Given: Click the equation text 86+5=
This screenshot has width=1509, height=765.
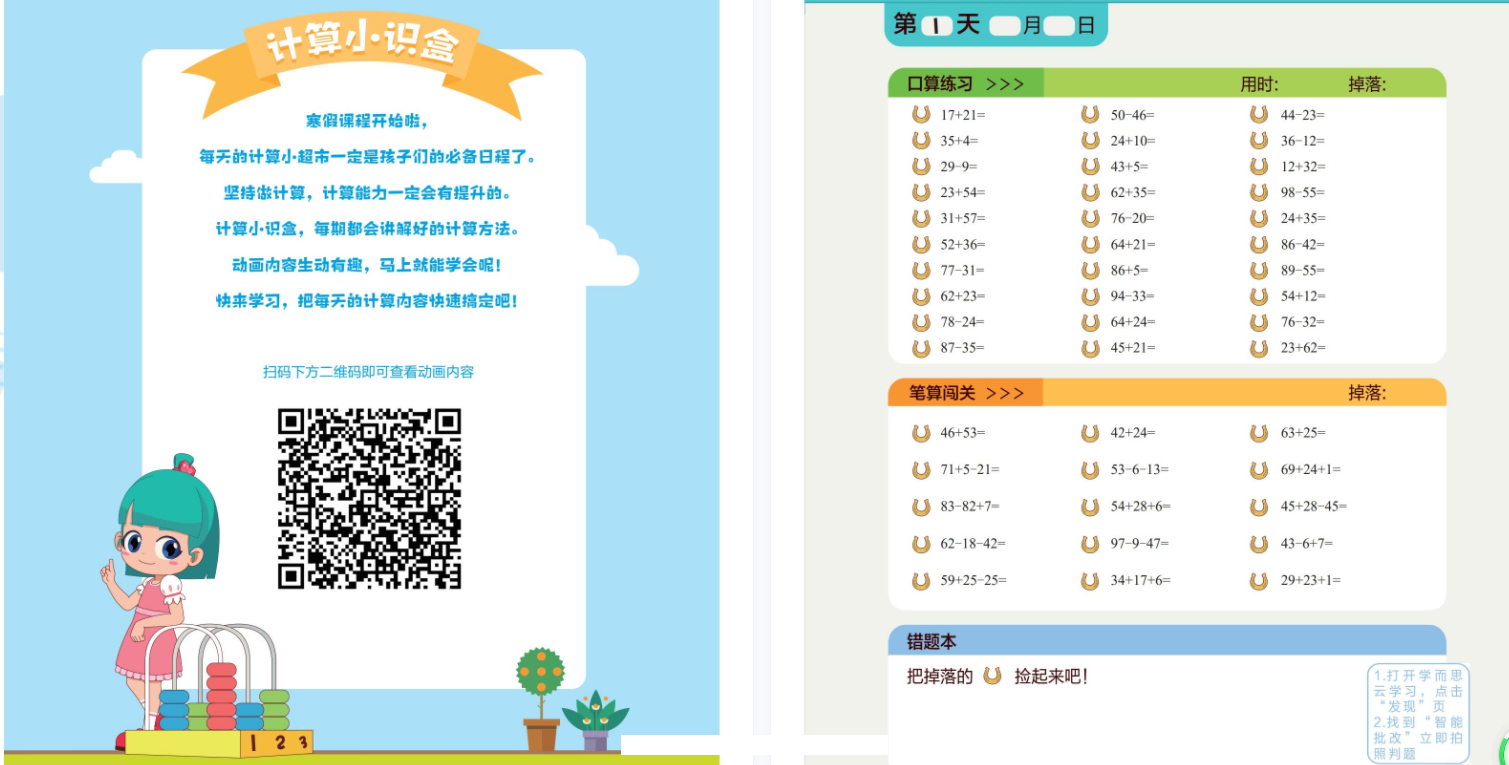Looking at the screenshot, I should [x=1130, y=270].
